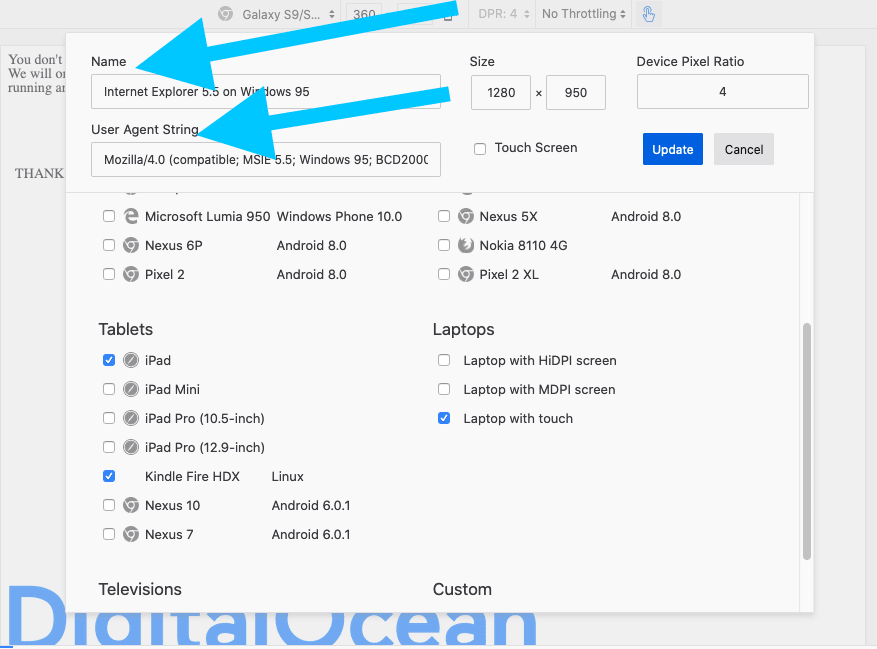Click Chrome icon beside Nexus 6P
The width and height of the screenshot is (877, 649).
pos(131,246)
